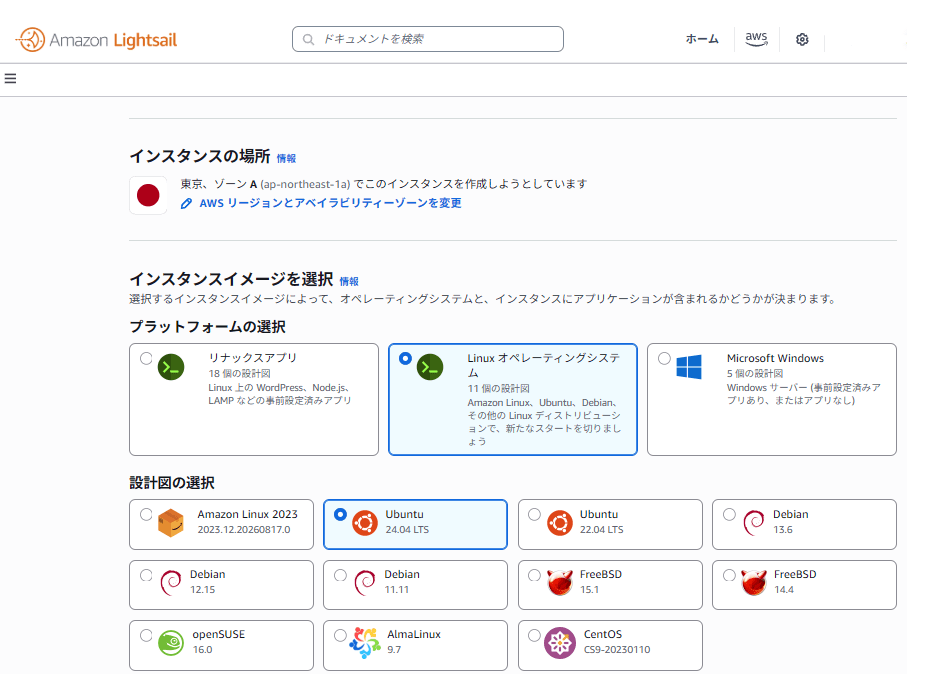Select the openSUSE 16.0 radio button
This screenshot has width=931, height=674.
pyautogui.click(x=146, y=635)
